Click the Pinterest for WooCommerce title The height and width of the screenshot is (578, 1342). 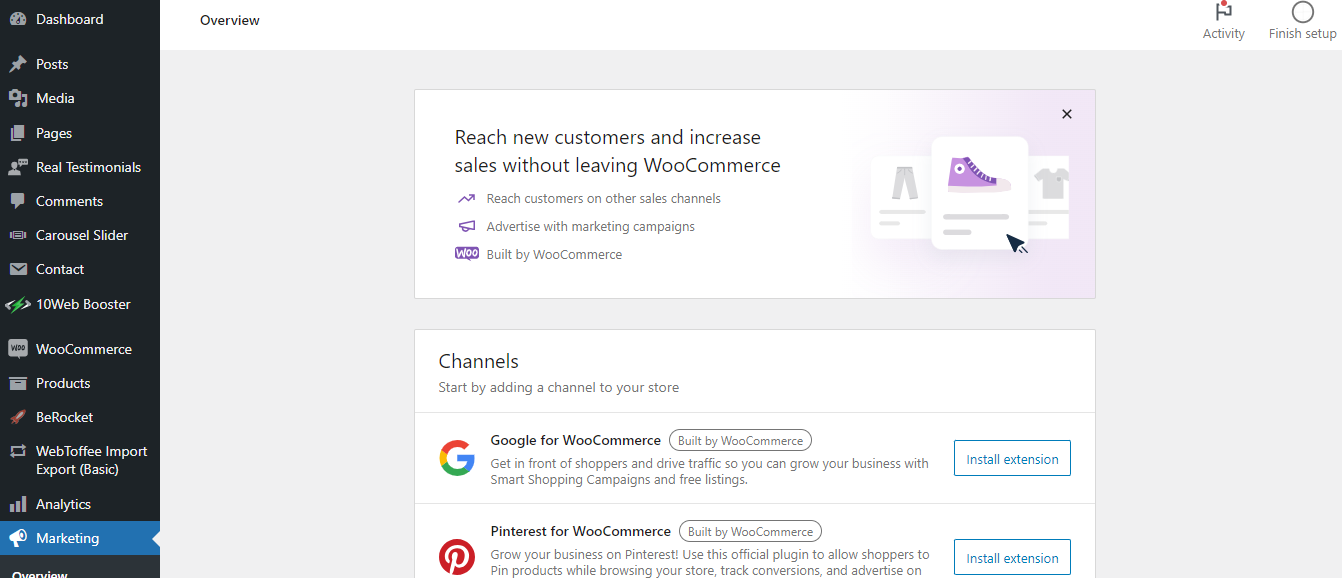pos(581,531)
